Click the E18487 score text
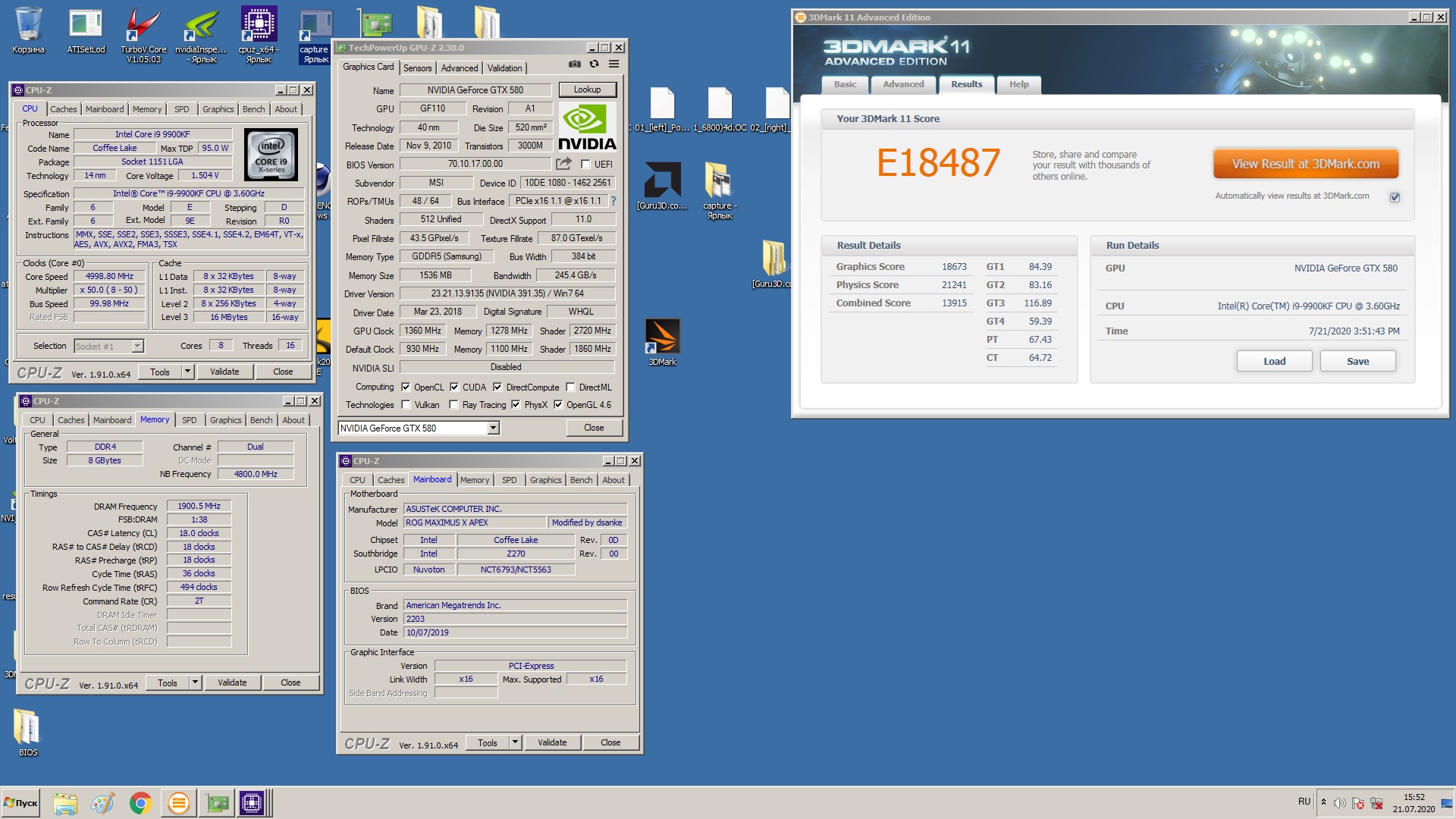Screen dimensions: 1456x819 pos(938,163)
